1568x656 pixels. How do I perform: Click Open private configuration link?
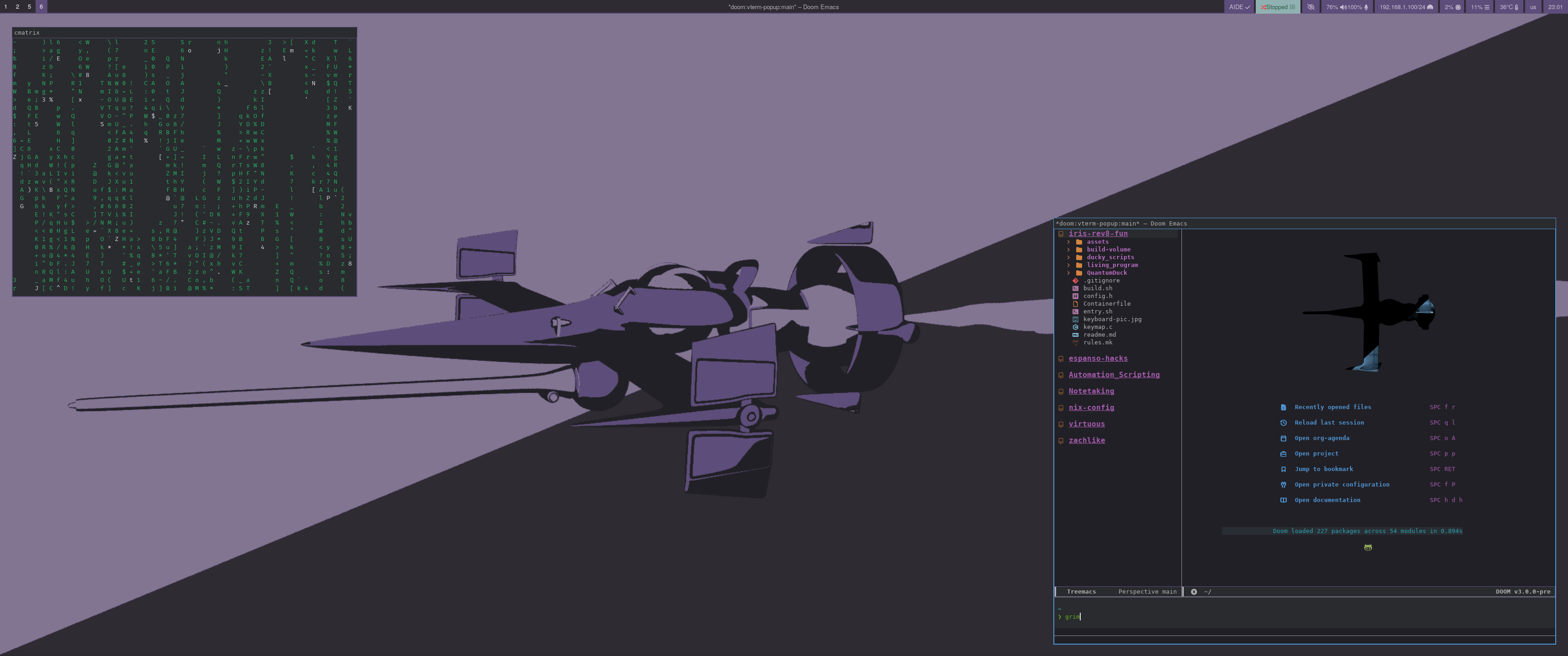[1341, 484]
